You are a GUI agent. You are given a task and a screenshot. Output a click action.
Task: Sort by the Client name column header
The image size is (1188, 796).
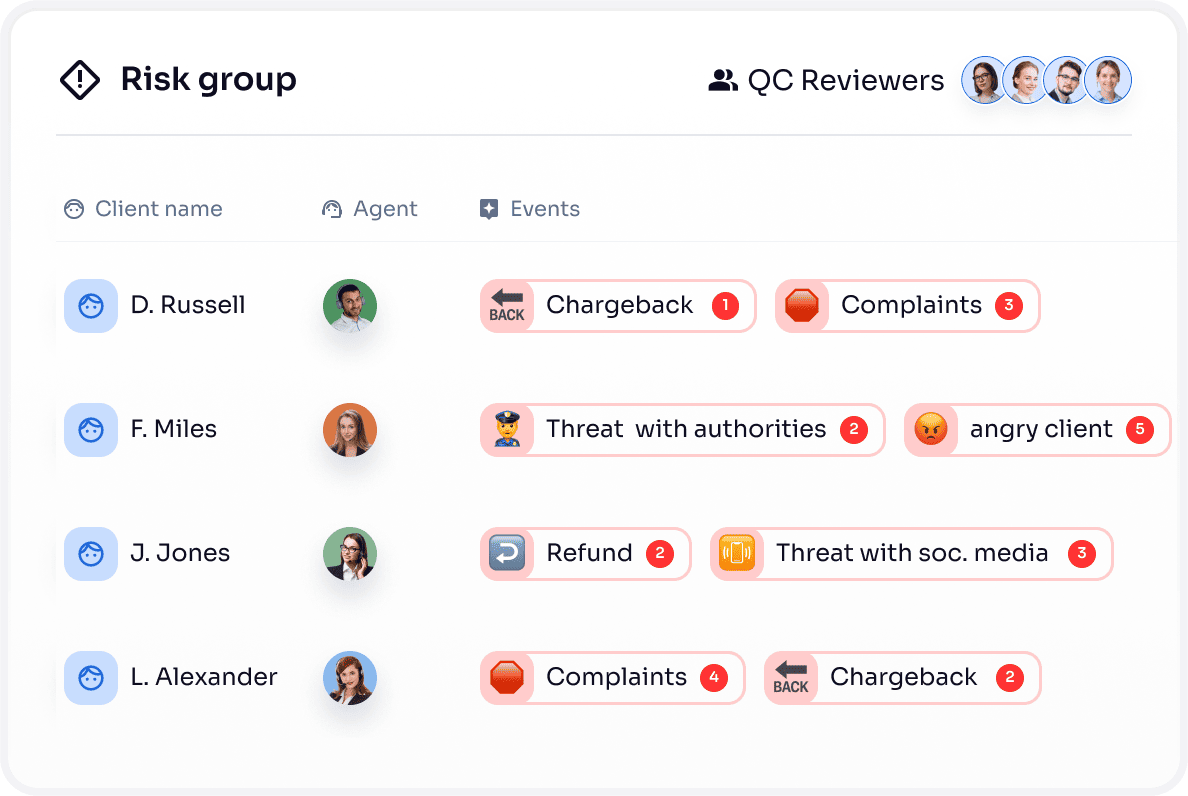(x=158, y=209)
